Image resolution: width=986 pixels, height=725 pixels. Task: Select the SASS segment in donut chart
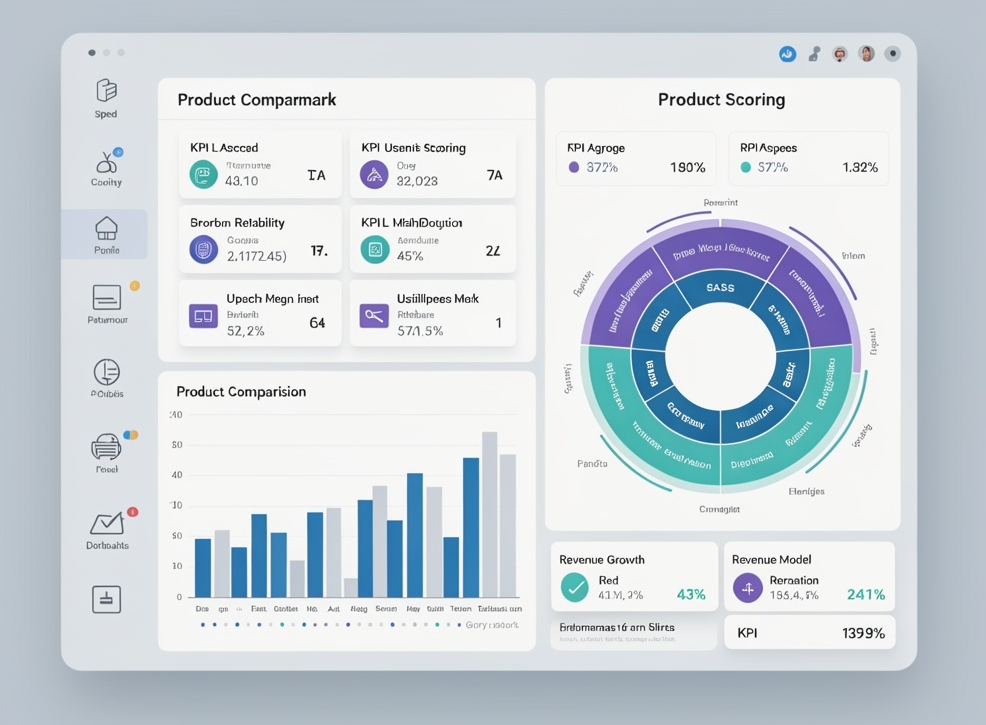click(720, 288)
